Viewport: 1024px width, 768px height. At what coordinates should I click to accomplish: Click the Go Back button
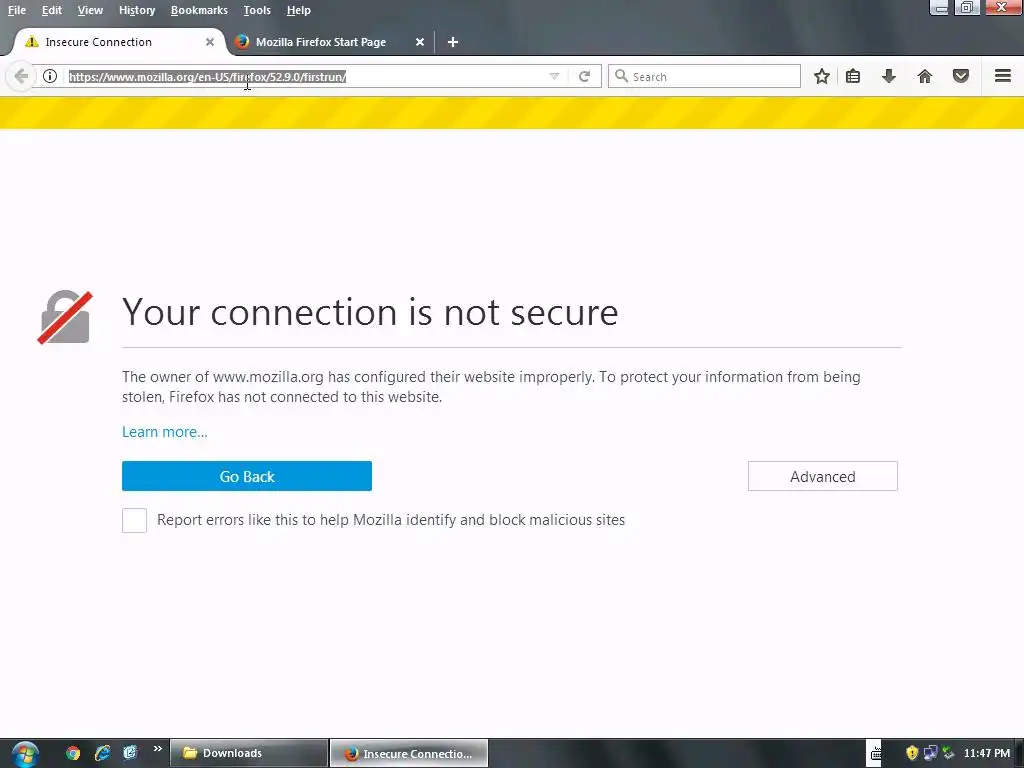(x=247, y=476)
